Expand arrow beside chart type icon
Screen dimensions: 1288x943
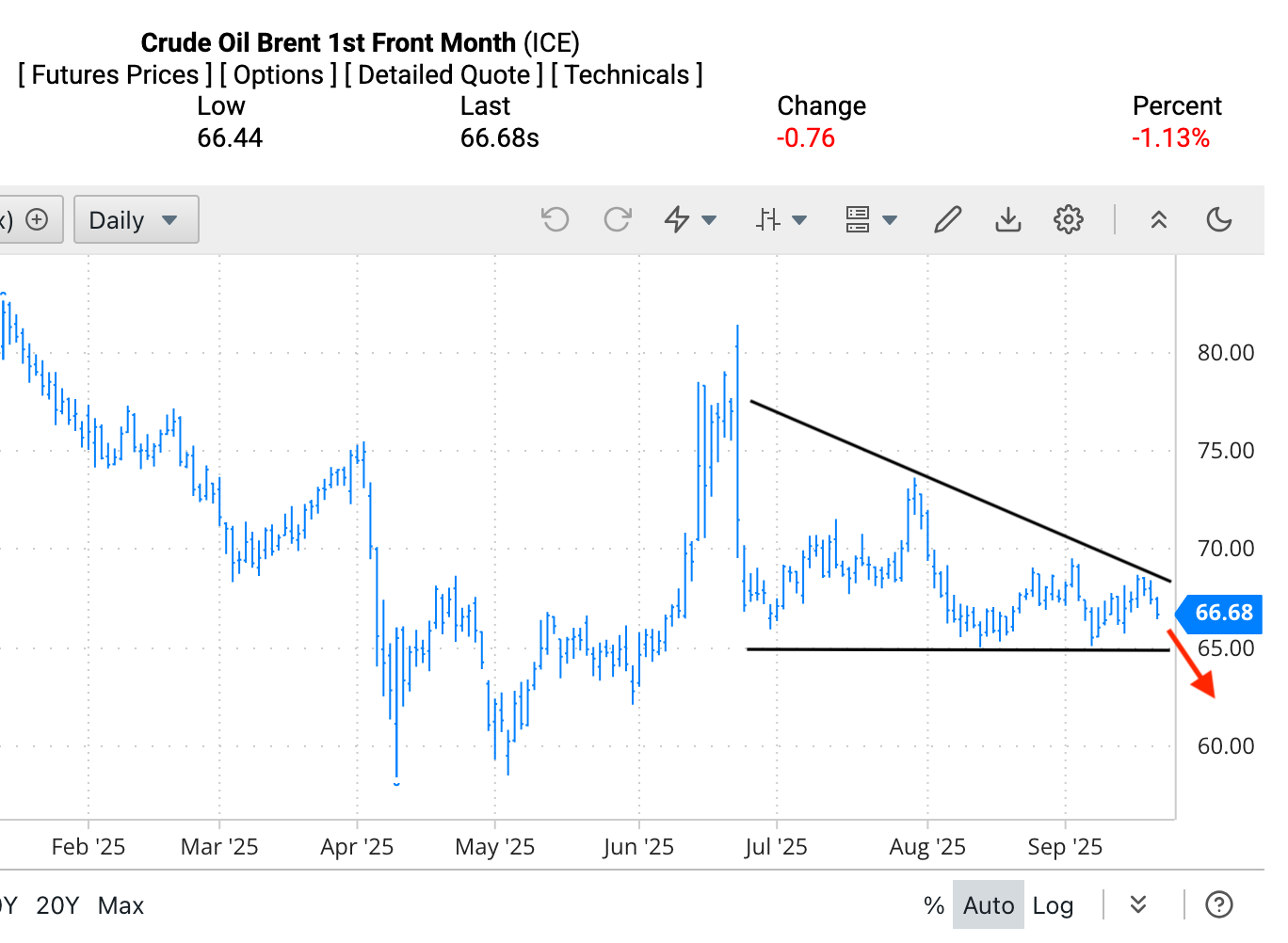pyautogui.click(x=799, y=220)
